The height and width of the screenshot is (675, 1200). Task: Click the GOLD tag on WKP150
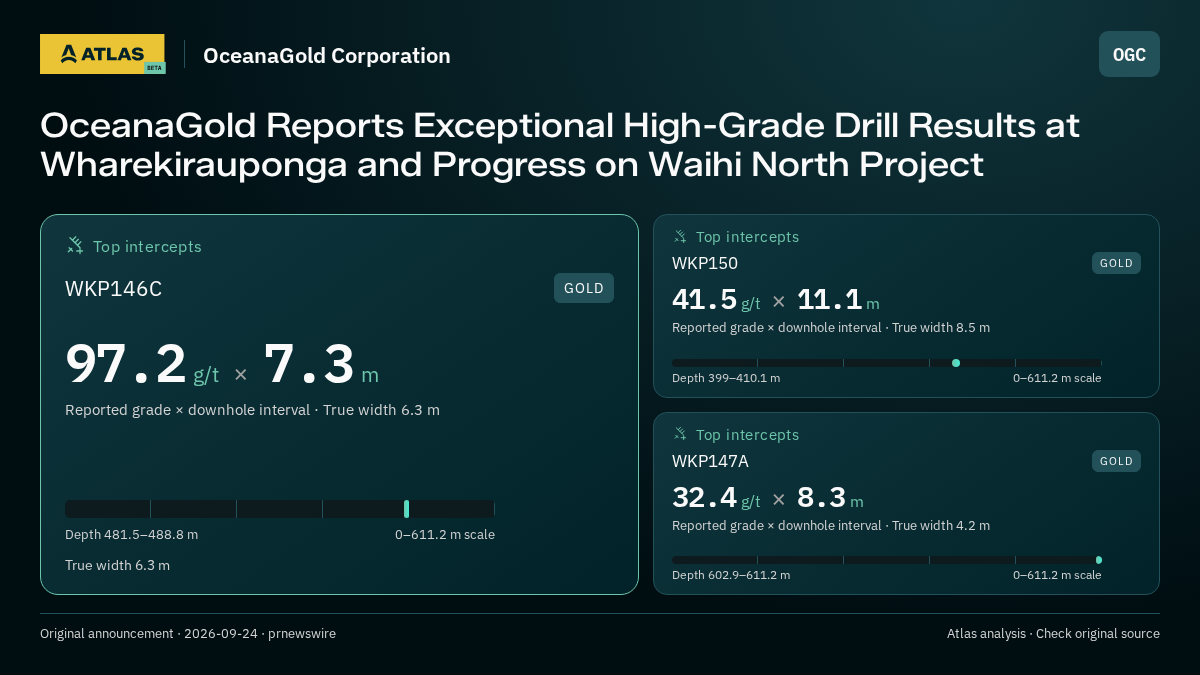point(1116,263)
